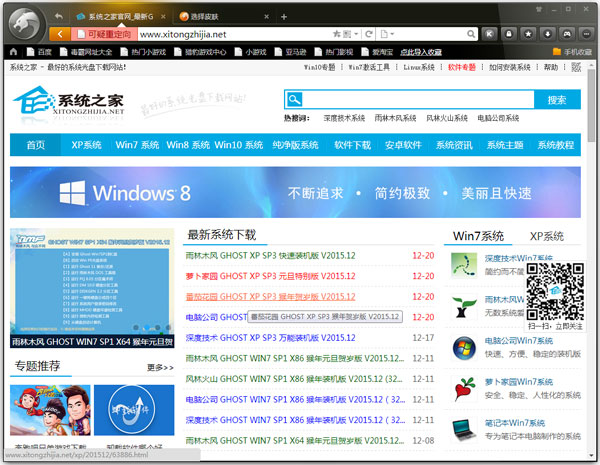This screenshot has height=465, width=600.
Task: Click the search magnifier in browser toolbar
Action: (x=471, y=34)
